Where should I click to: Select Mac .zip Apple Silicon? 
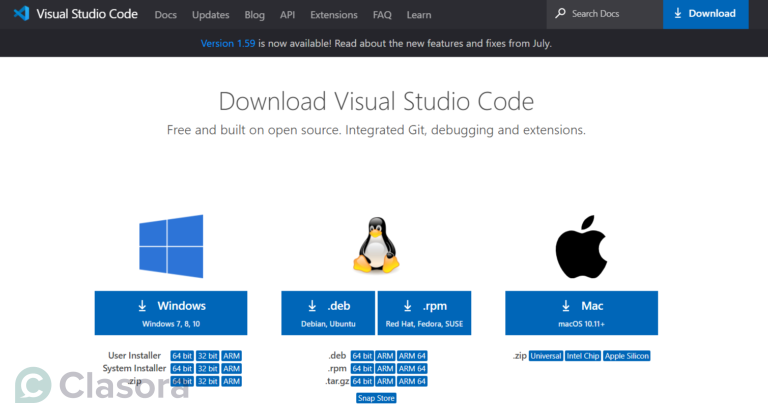click(x=627, y=356)
